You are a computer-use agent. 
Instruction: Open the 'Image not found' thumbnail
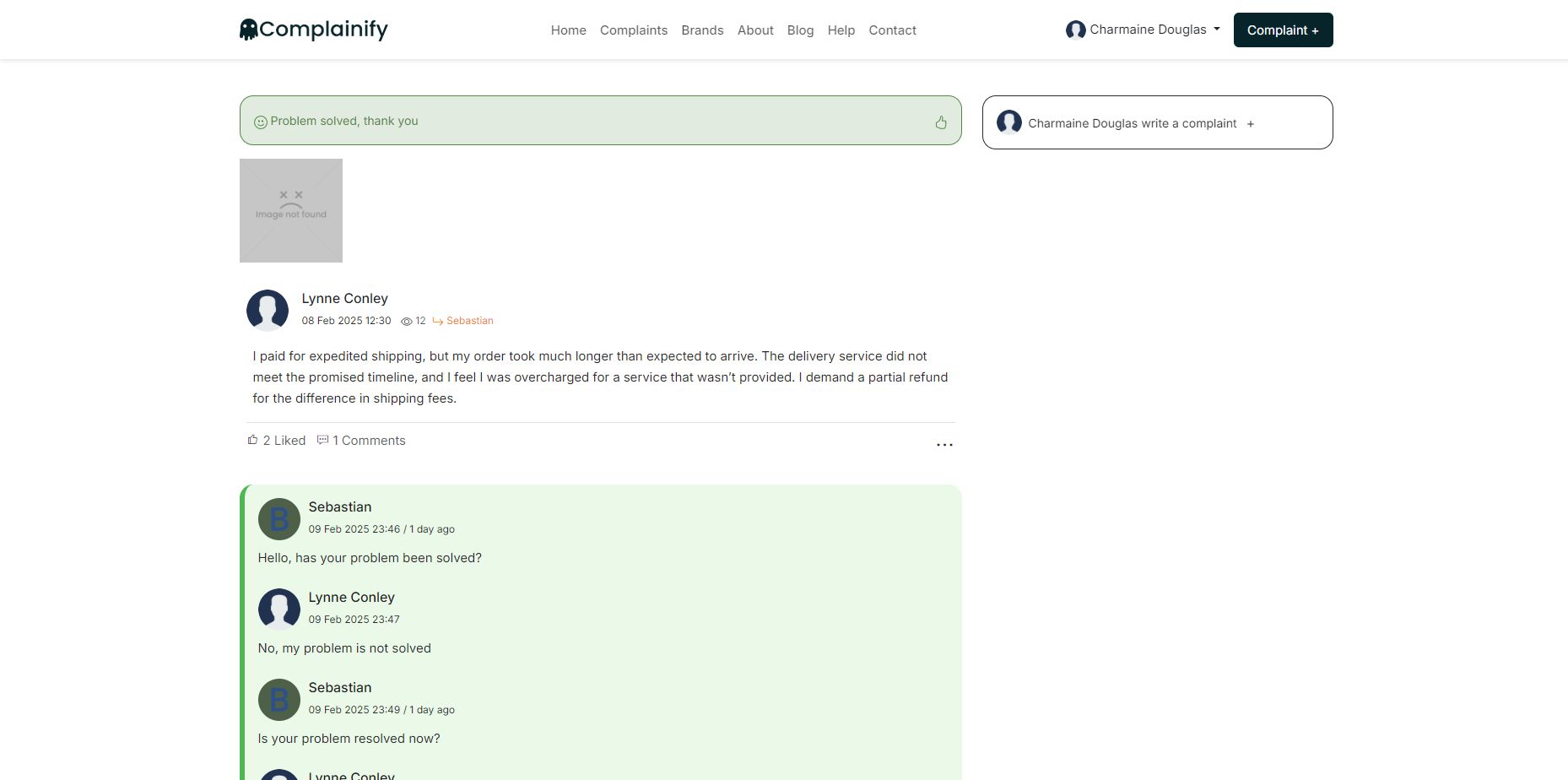pyautogui.click(x=291, y=210)
